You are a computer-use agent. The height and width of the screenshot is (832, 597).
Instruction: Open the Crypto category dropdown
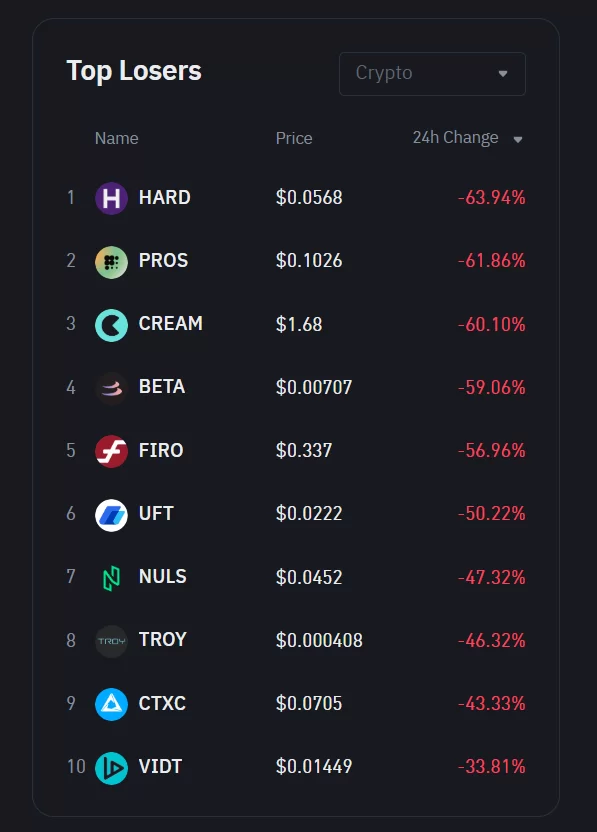pyautogui.click(x=432, y=74)
